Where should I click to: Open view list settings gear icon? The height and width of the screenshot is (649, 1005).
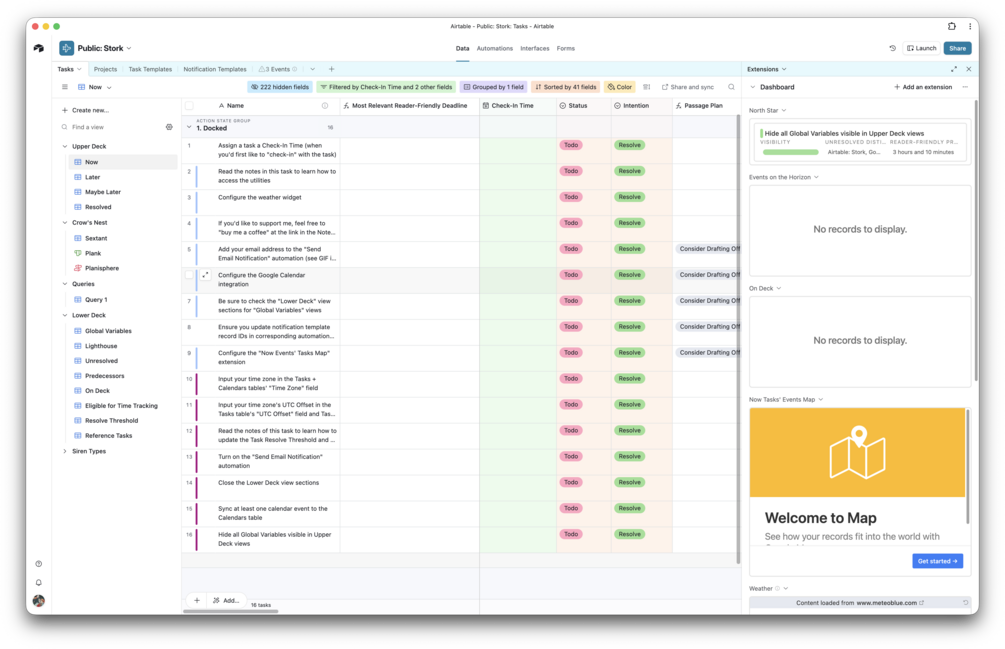click(x=169, y=127)
